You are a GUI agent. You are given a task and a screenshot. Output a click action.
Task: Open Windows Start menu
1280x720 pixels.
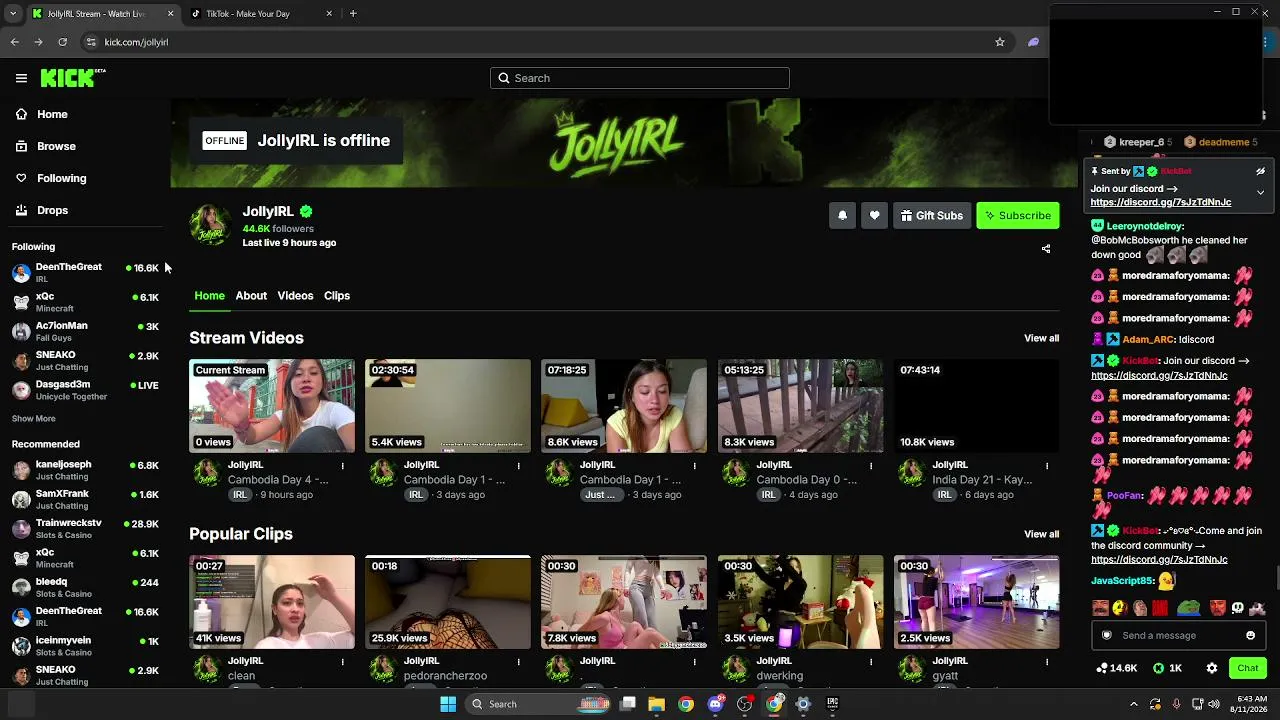pyautogui.click(x=448, y=704)
